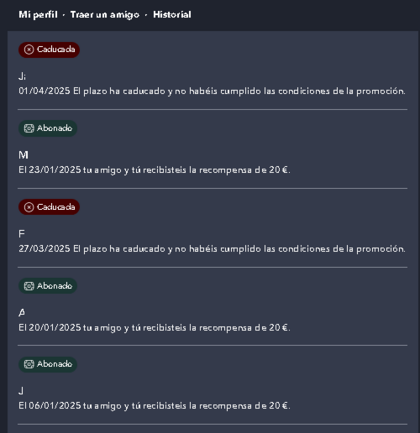Screen dimensions: 420x433
Task: Click the Abonado badge above 23/01/2025 entry
Action: [x=48, y=128]
